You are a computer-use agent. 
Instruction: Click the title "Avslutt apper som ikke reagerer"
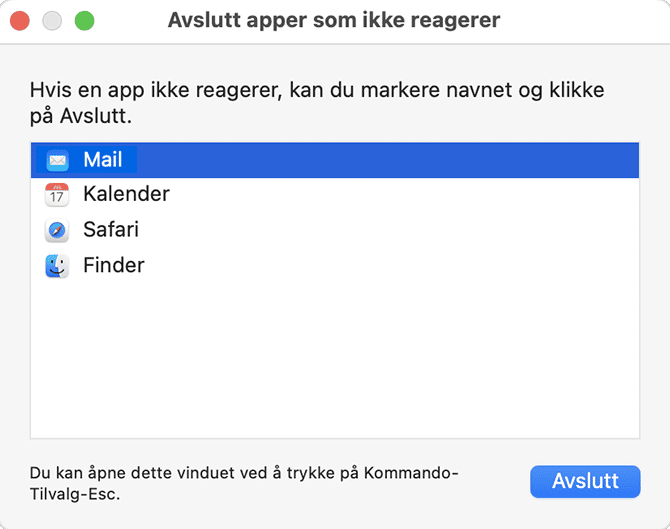click(x=334, y=20)
